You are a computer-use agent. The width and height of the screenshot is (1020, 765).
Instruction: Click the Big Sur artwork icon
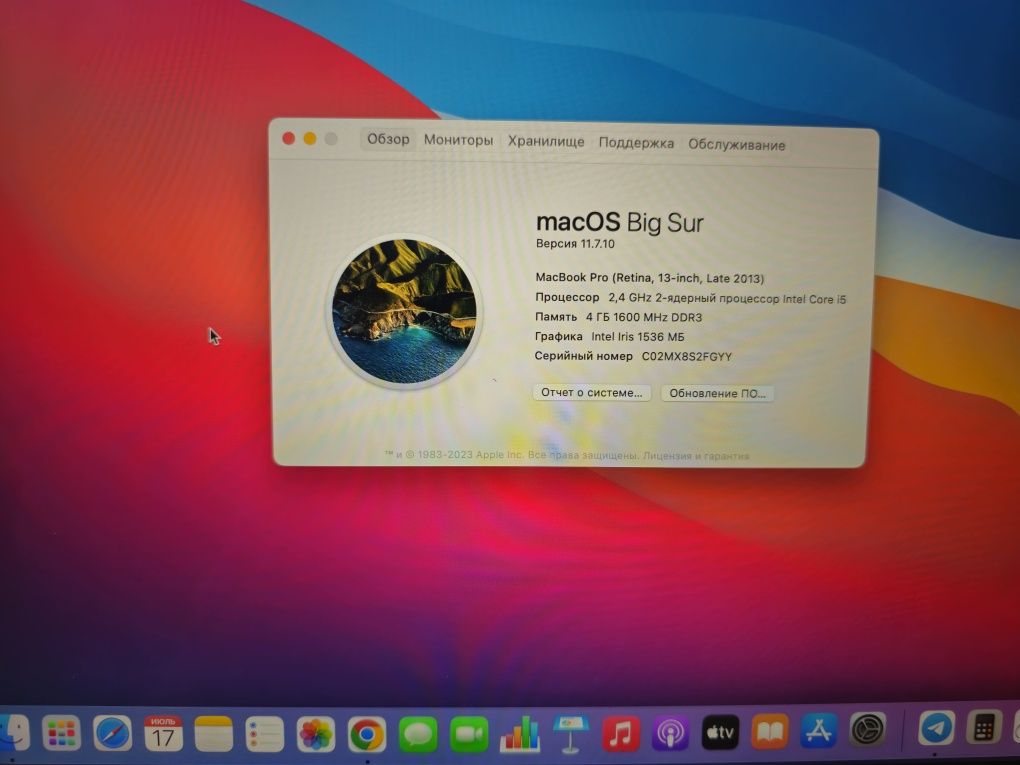click(x=404, y=312)
